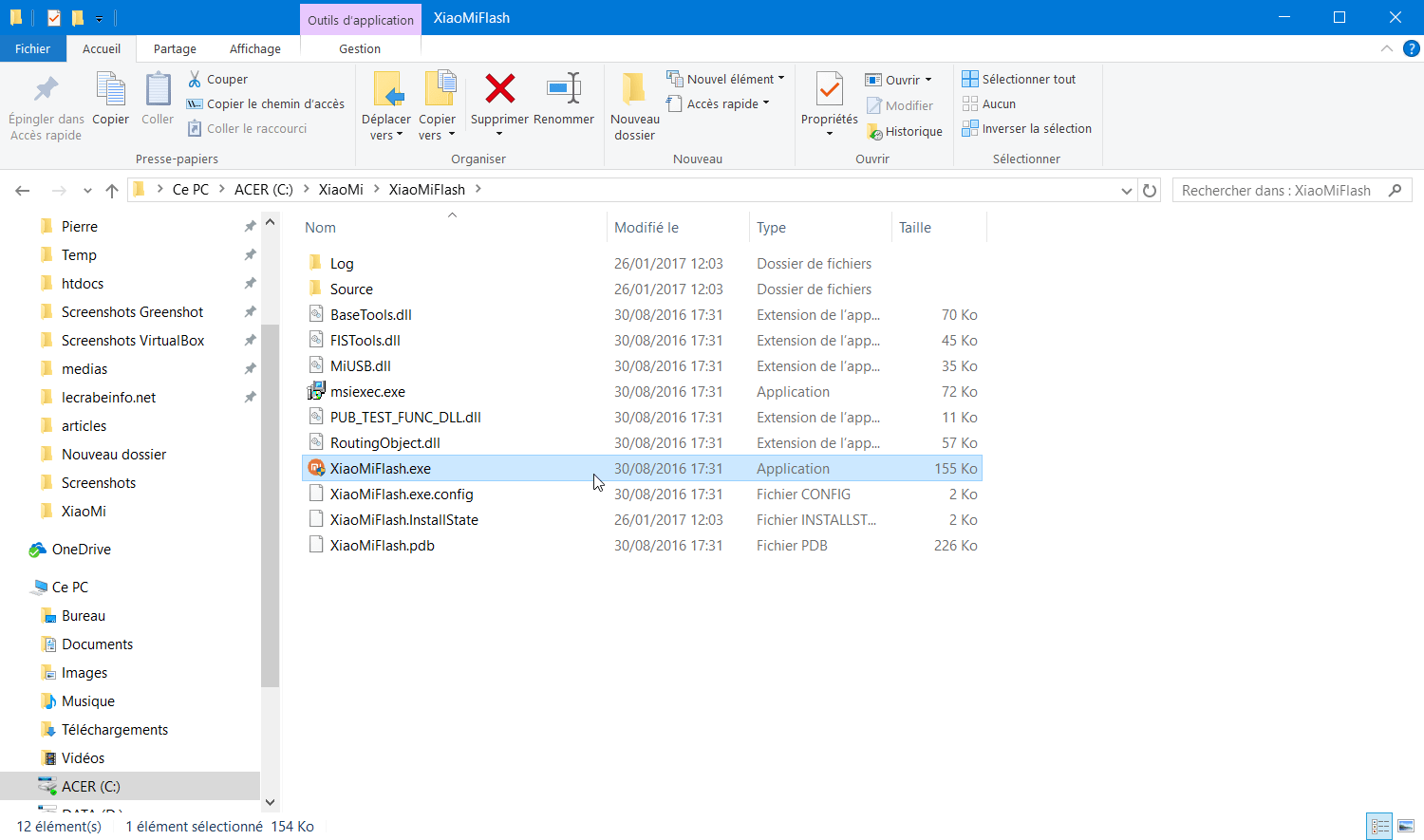Open the Gestion tab
The image size is (1424, 840).
click(360, 48)
